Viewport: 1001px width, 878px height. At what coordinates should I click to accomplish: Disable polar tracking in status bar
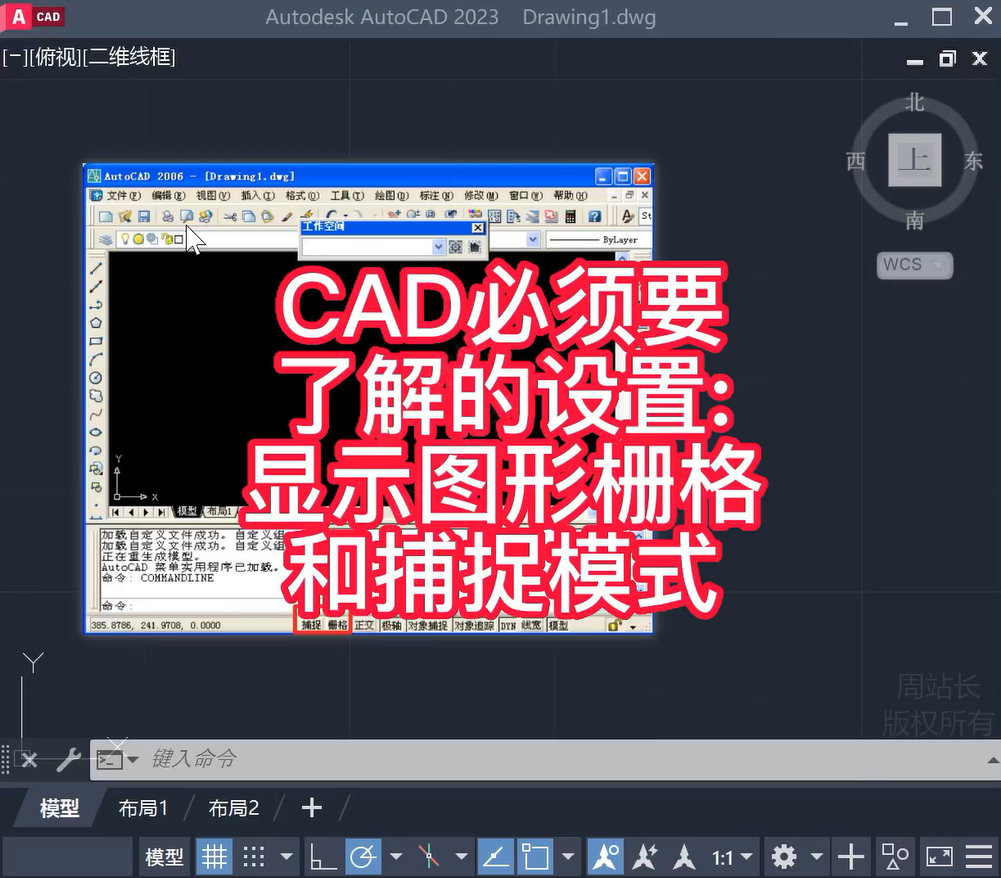tap(364, 857)
